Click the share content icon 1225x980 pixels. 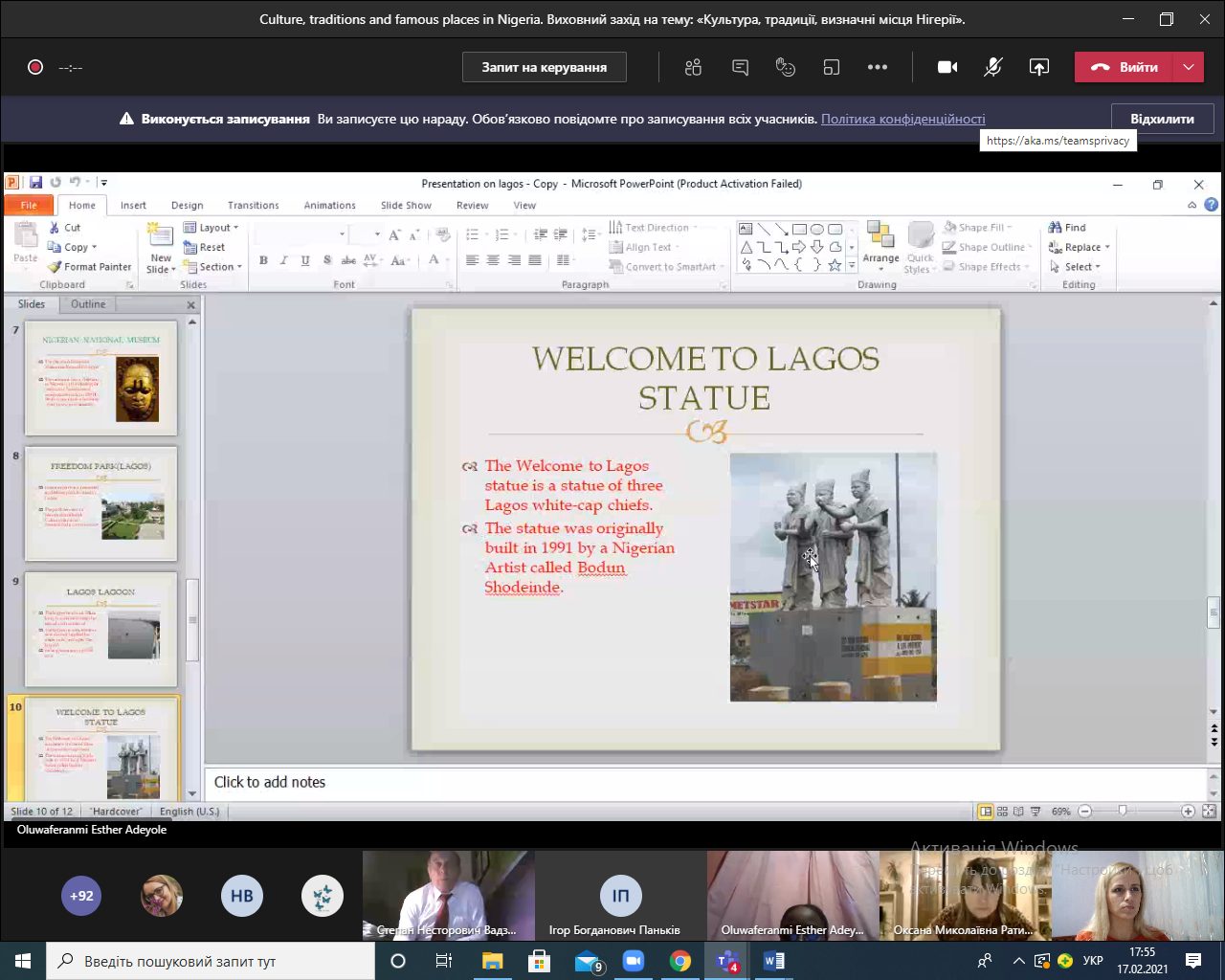[x=1038, y=67]
